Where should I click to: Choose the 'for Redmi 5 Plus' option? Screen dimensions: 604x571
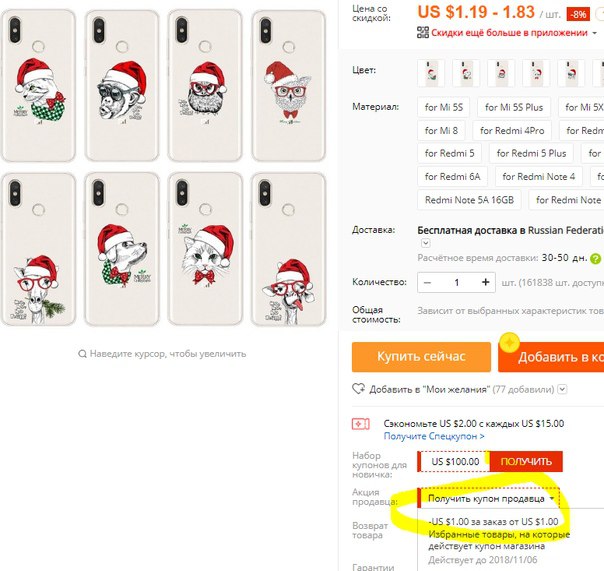point(531,153)
